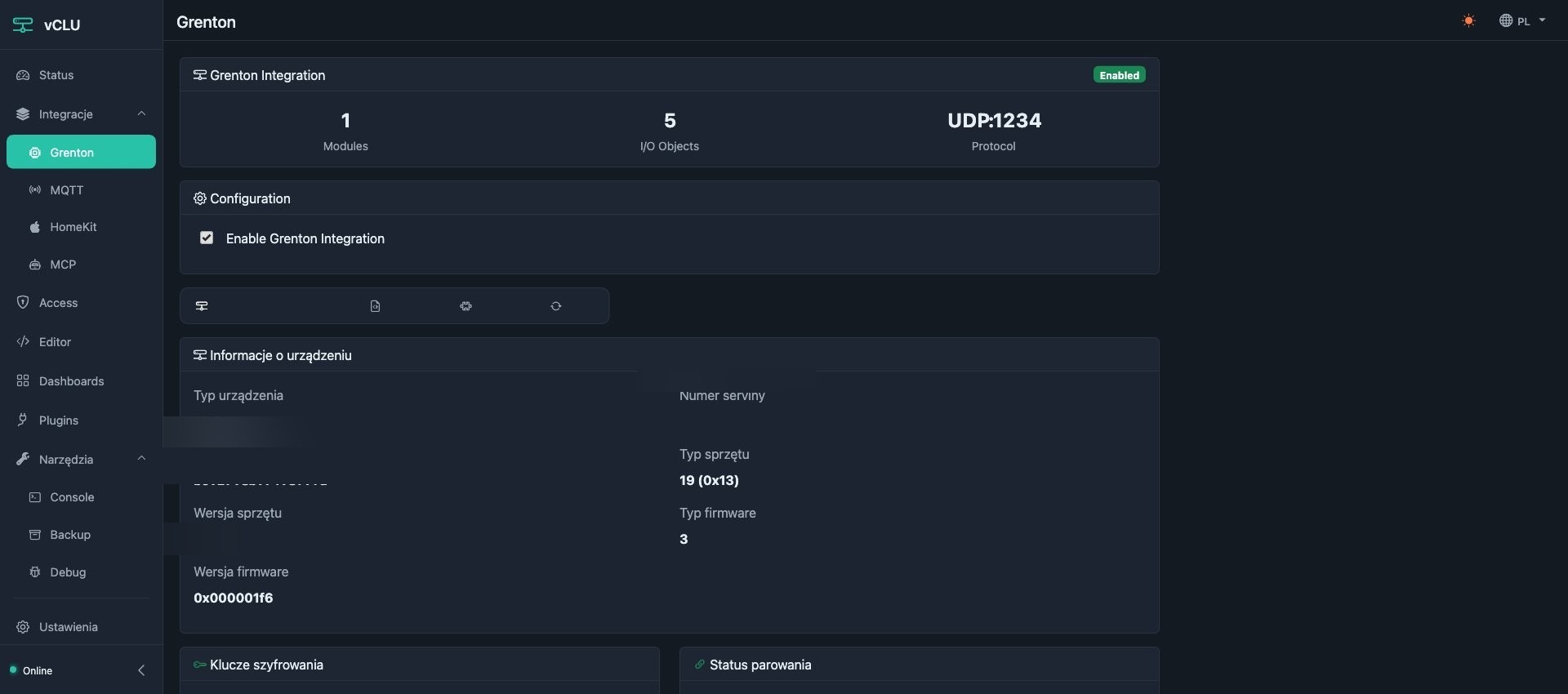Viewport: 1568px width, 694px height.
Task: Click the Klucze szyfrowania panel header
Action: point(419,665)
